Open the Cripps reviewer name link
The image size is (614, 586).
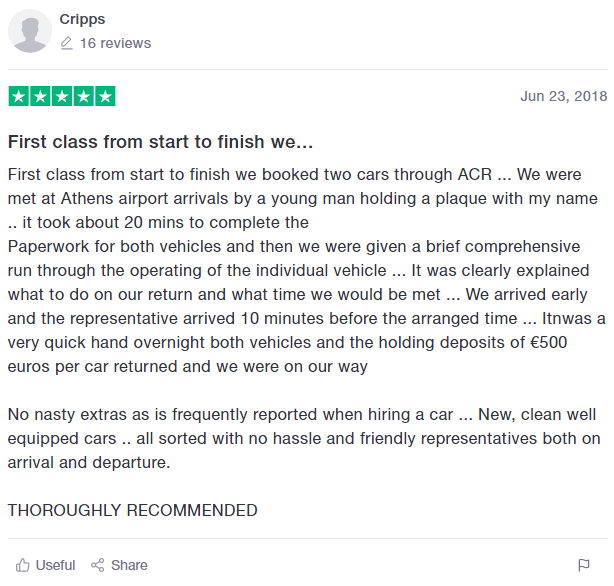[82, 19]
